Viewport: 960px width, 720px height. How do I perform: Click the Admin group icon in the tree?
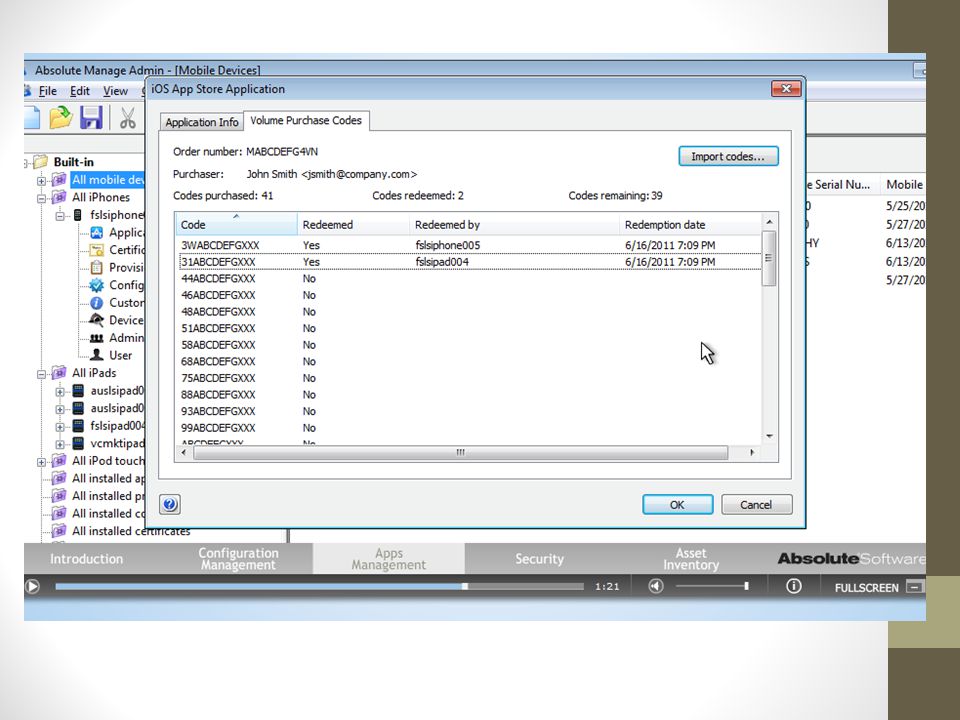click(97, 338)
